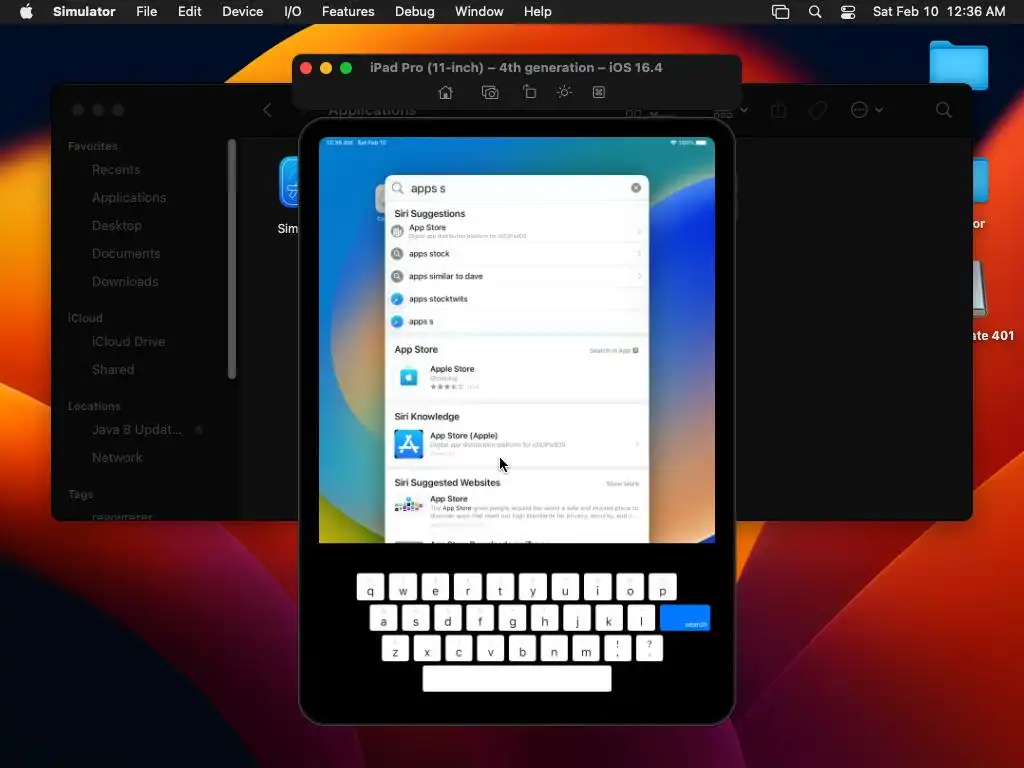The image size is (1024, 768).
Task: Open the App Store Siri suggestion row
Action: [x=517, y=231]
